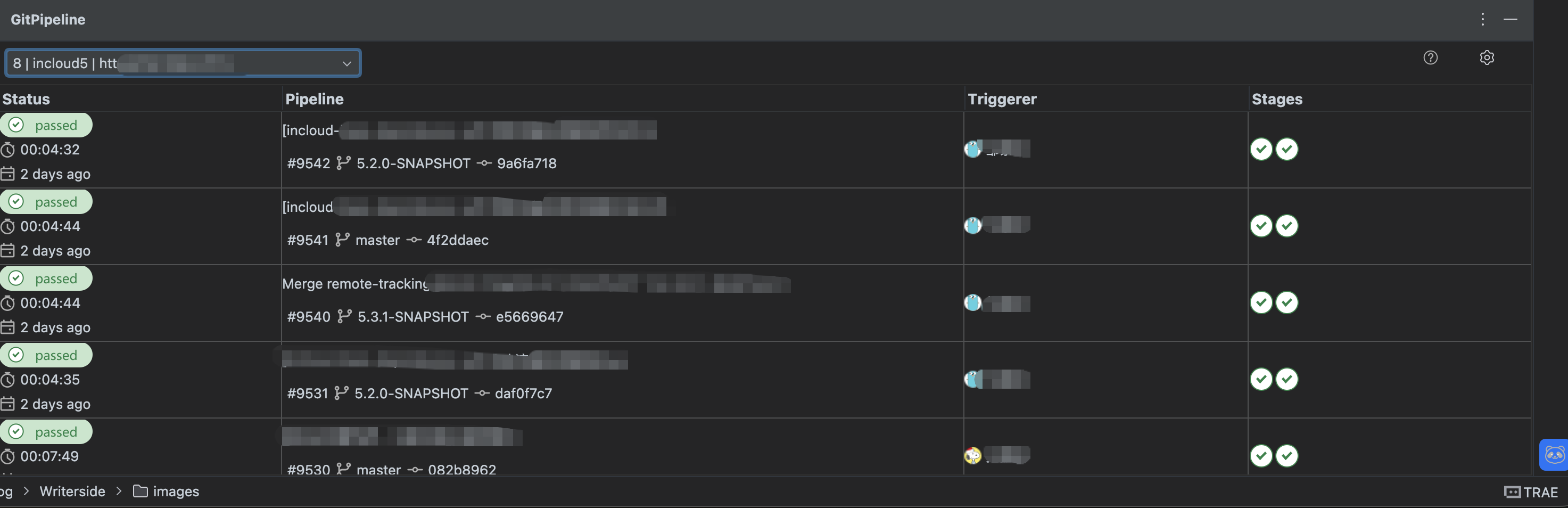This screenshot has height=508, width=1568.
Task: Click second stage checkmark of pipeline #9541
Action: coord(1286,226)
